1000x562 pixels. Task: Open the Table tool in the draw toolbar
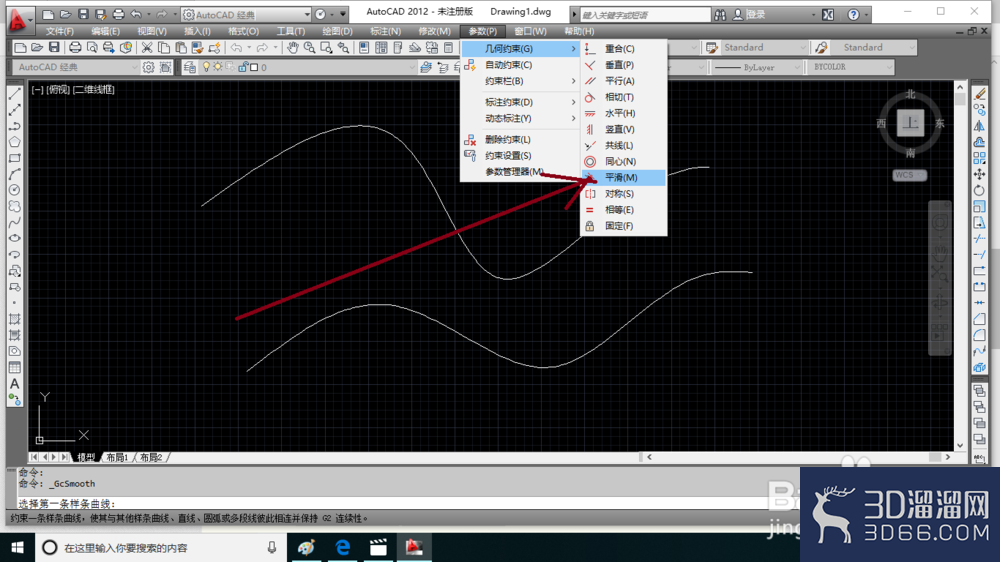click(15, 368)
